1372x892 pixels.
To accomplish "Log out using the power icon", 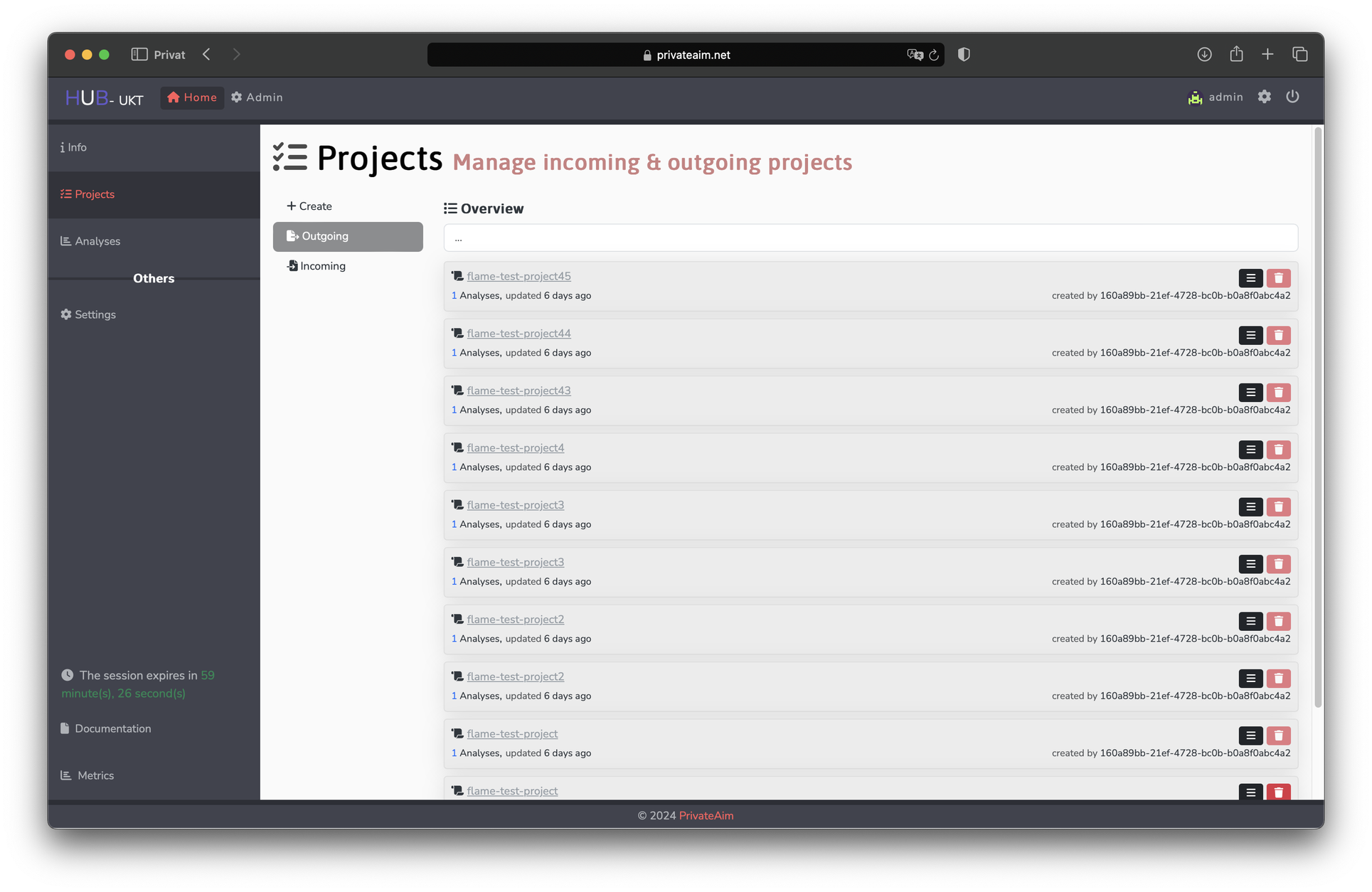I will (1292, 97).
